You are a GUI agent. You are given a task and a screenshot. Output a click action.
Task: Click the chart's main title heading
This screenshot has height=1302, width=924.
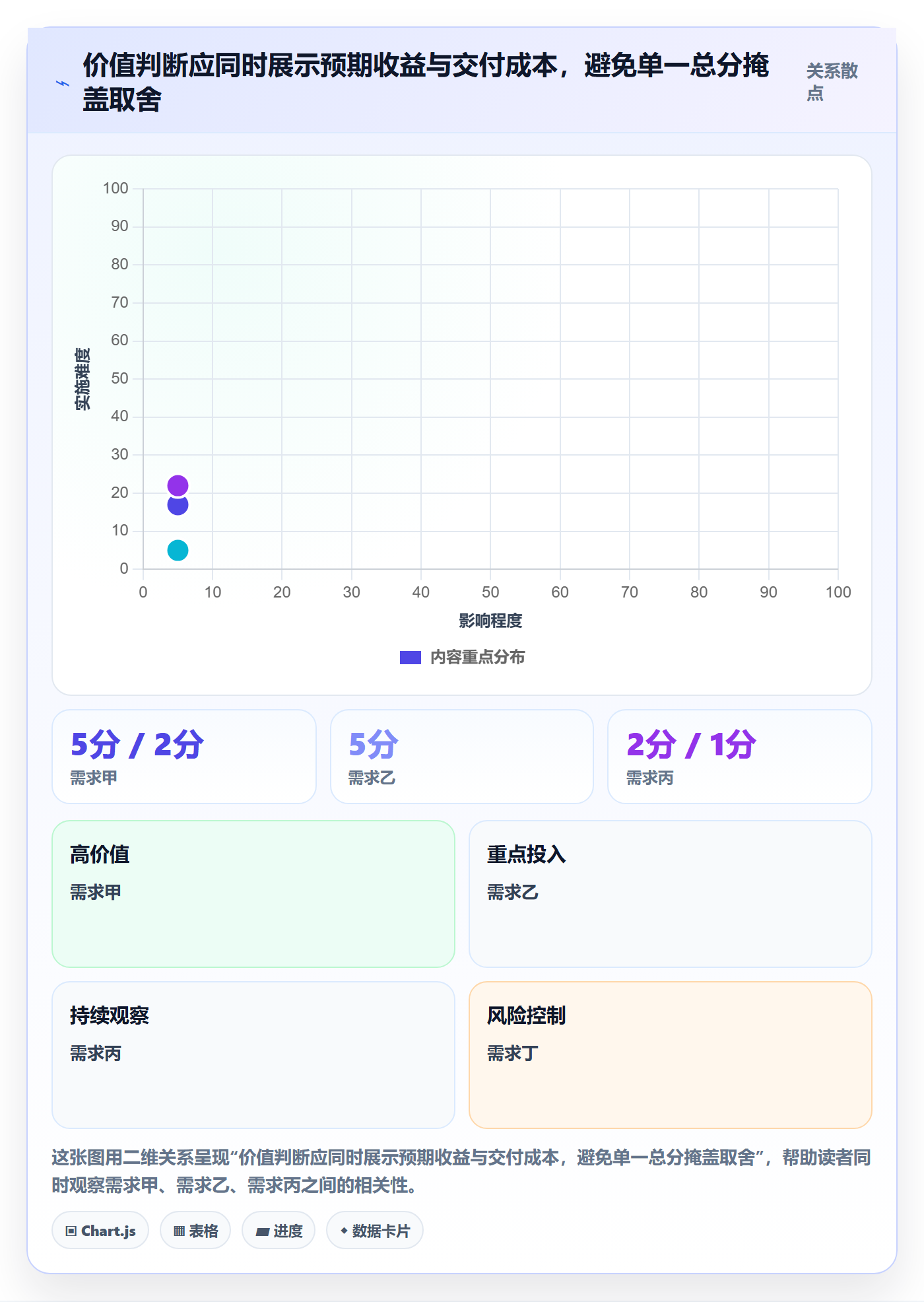tap(426, 83)
